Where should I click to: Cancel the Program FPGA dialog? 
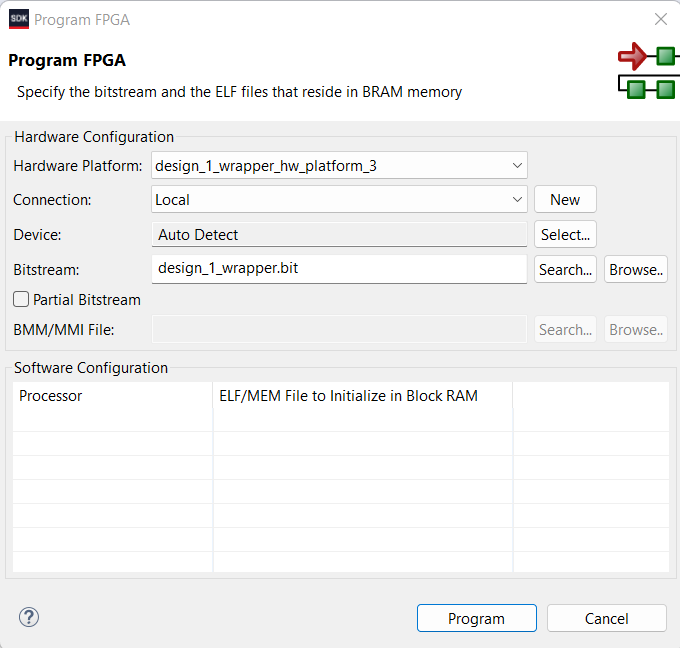pyautogui.click(x=606, y=618)
